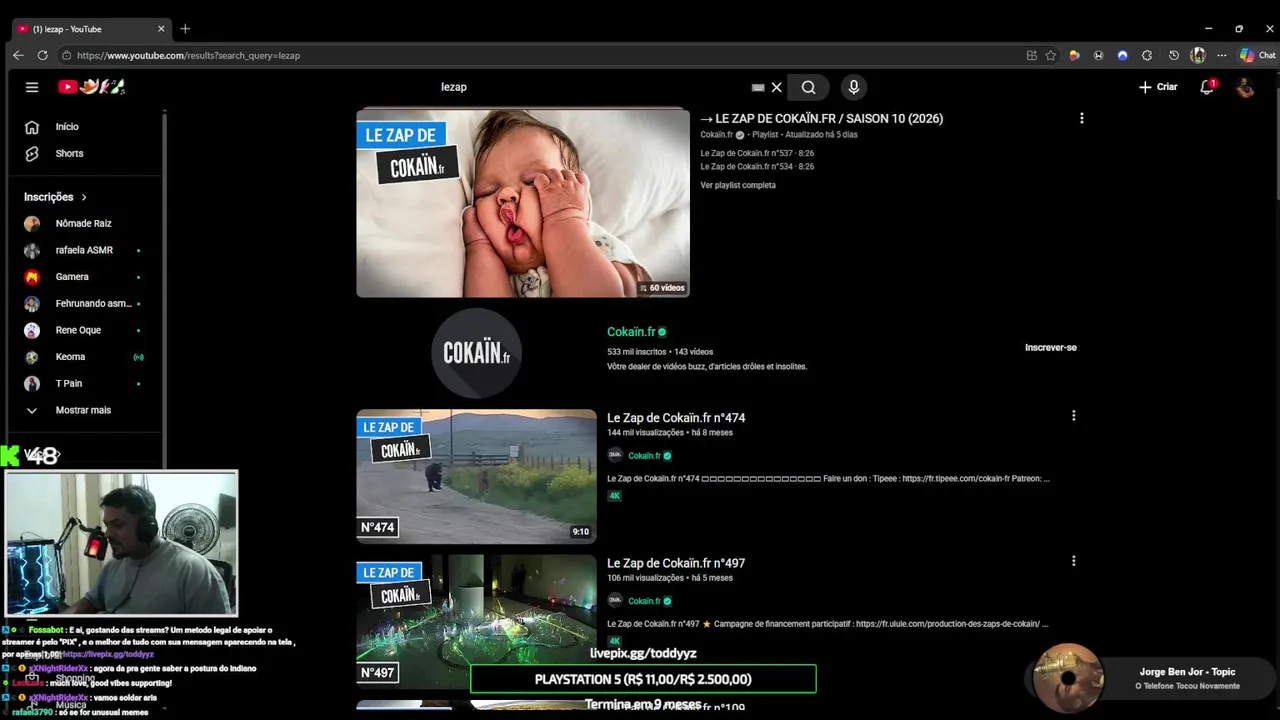Open the on-screen keyboard icon in search
Screen dimensions: 1280x720
tap(758, 87)
